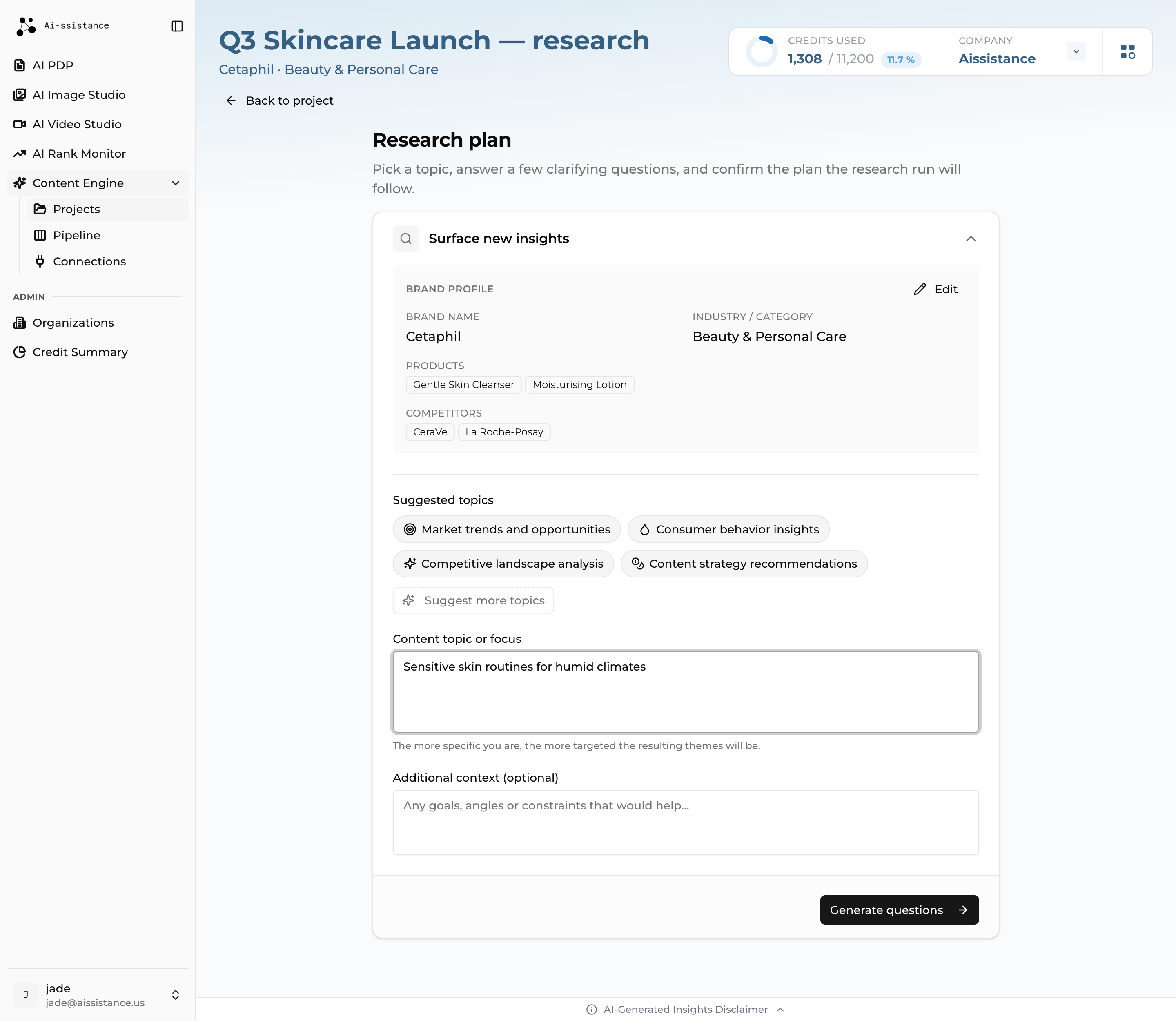Image resolution: width=1176 pixels, height=1021 pixels.
Task: Click the Pipeline columns icon
Action: 40,235
